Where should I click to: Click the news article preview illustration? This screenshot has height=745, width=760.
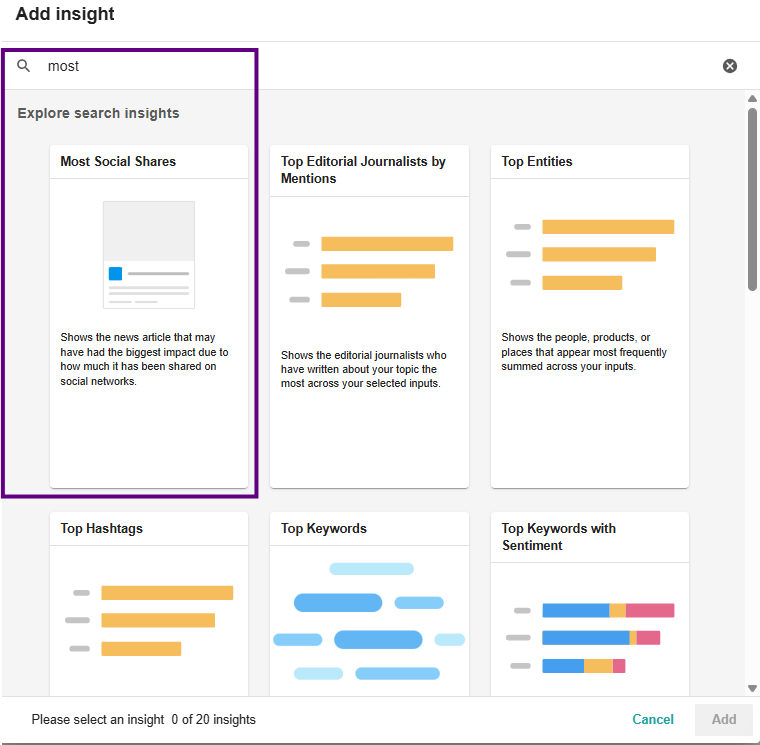149,254
